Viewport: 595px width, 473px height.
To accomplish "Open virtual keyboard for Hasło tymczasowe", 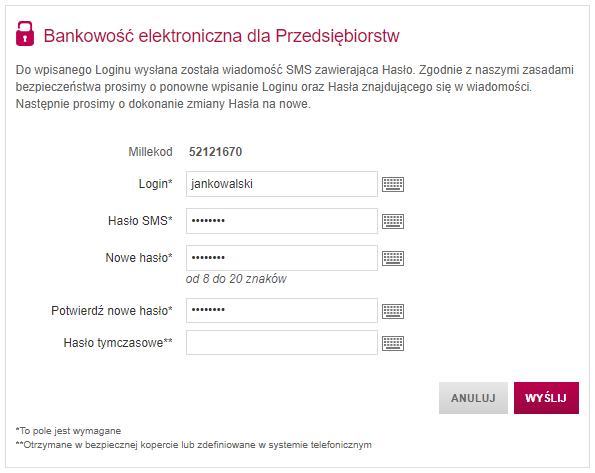I will click(393, 343).
